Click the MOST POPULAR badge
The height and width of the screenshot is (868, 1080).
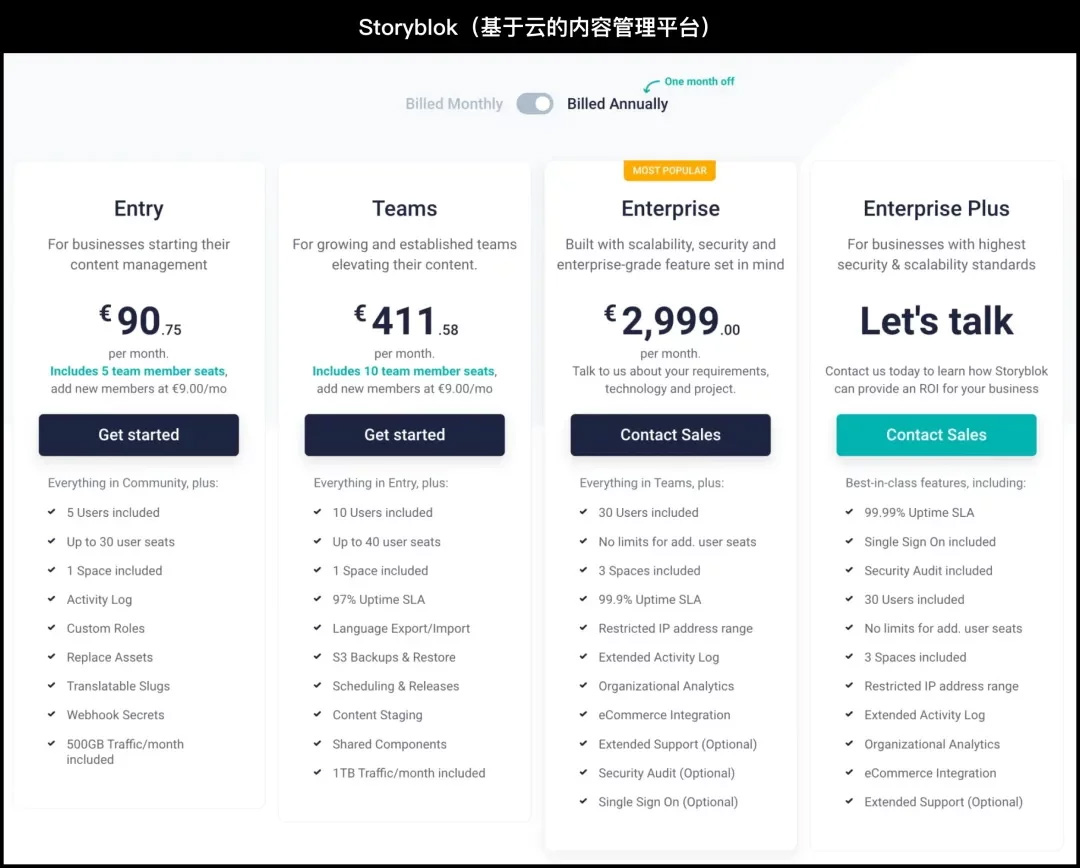pyautogui.click(x=669, y=170)
